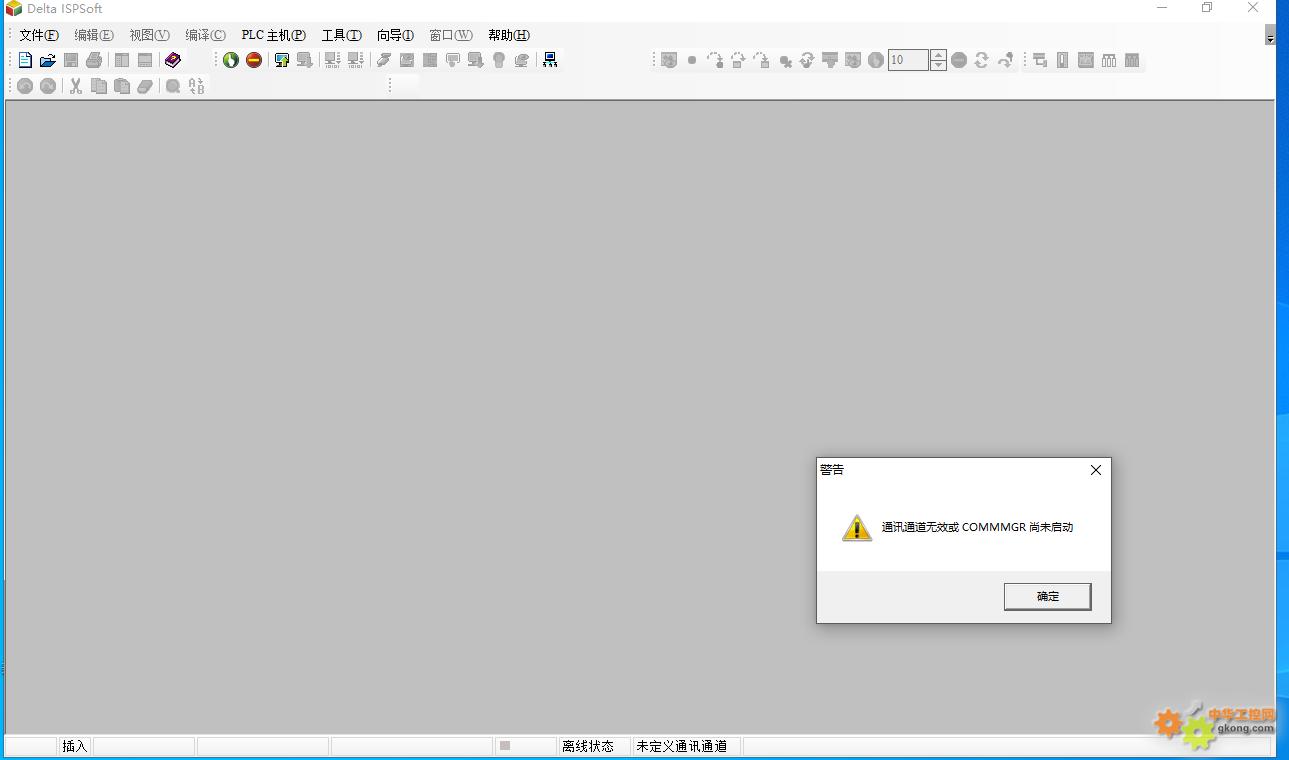Click the greyed undo circular arrow icon

25,86
